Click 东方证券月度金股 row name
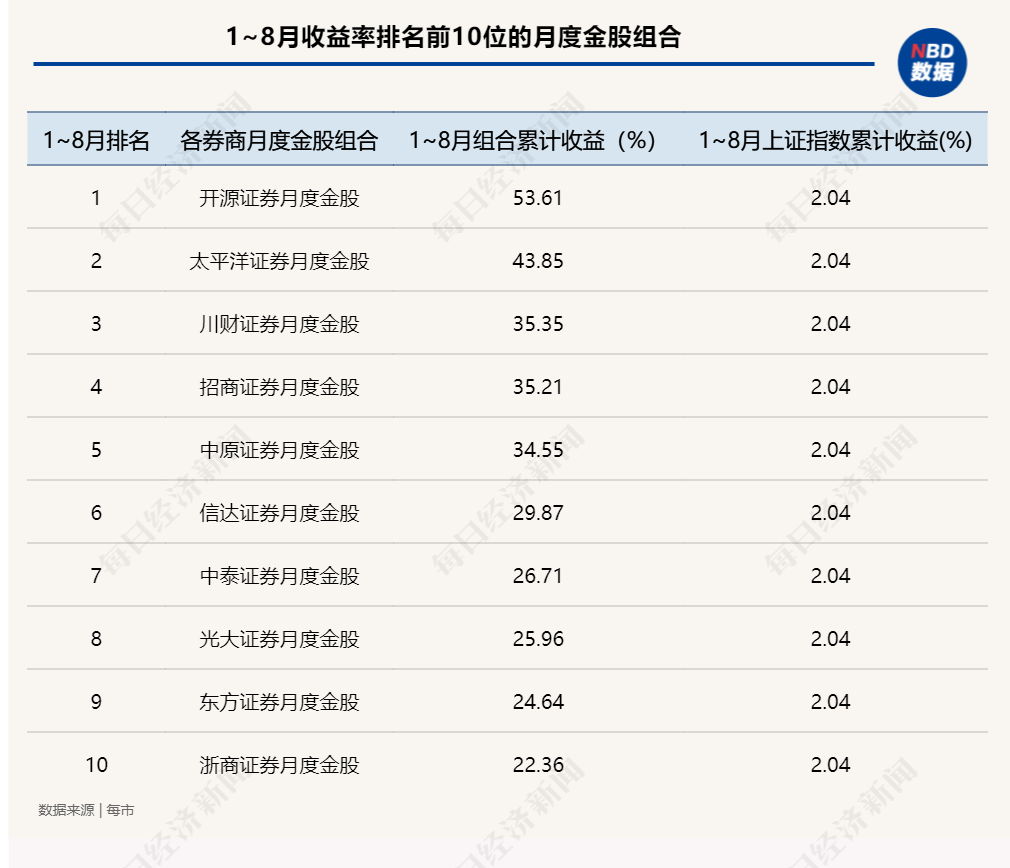The height and width of the screenshot is (868, 1010). [x=279, y=701]
